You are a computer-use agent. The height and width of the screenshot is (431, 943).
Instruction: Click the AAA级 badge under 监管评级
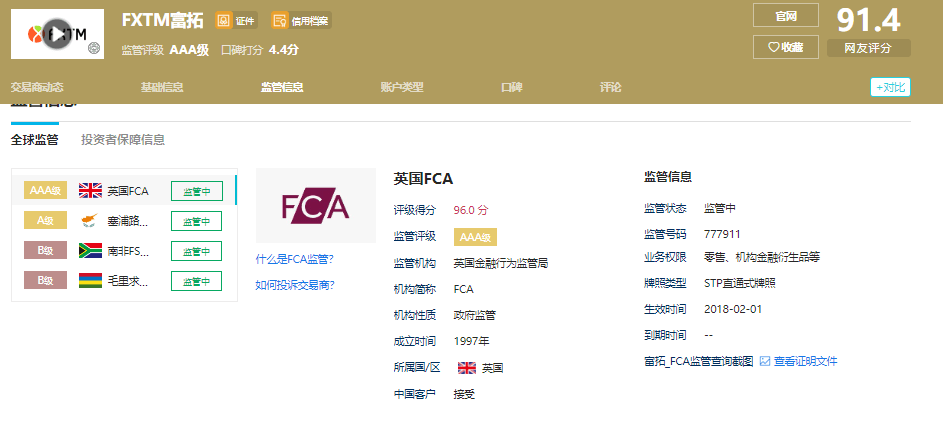coord(475,237)
